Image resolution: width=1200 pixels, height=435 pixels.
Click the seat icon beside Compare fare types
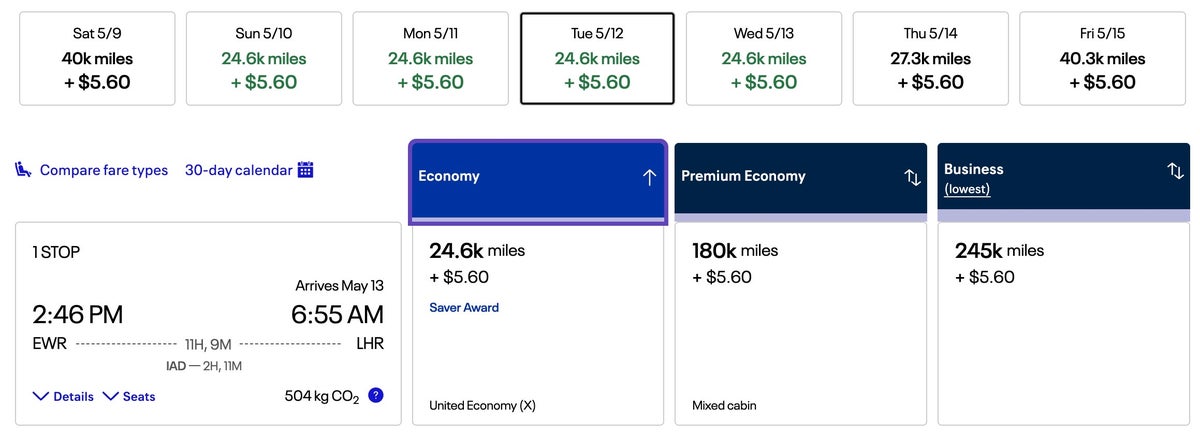coord(23,170)
